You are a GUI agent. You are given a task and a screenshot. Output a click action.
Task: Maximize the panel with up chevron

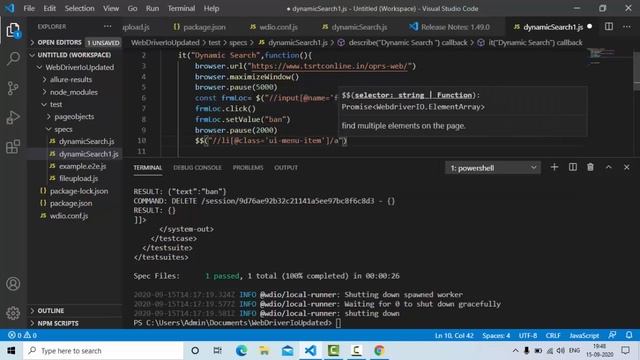609,167
